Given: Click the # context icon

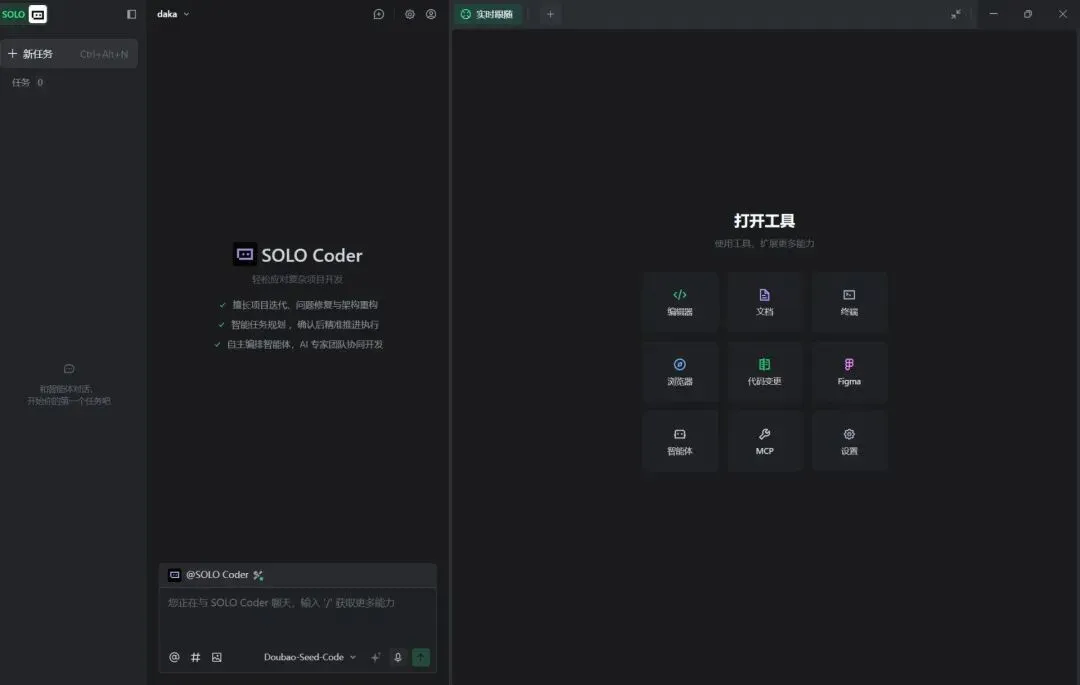Looking at the screenshot, I should pos(196,657).
